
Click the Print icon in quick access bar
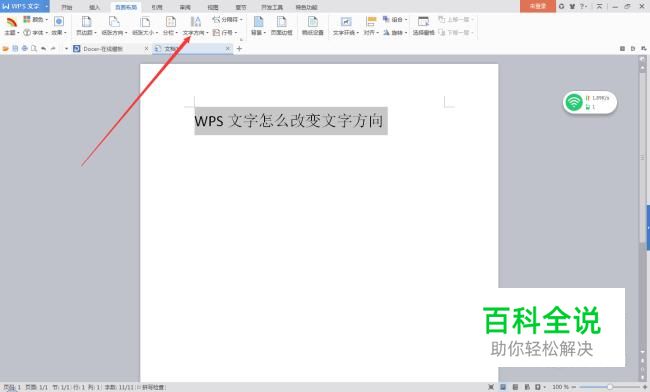pos(24,48)
